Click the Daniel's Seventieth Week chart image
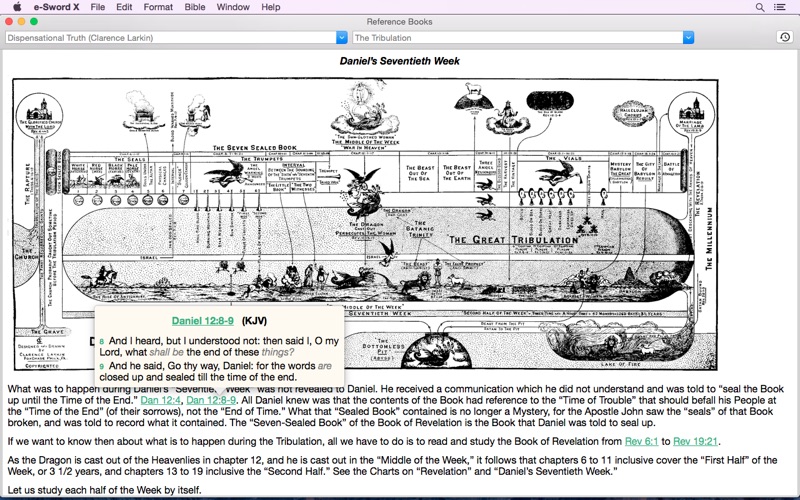The height and width of the screenshot is (500, 800). point(365,224)
